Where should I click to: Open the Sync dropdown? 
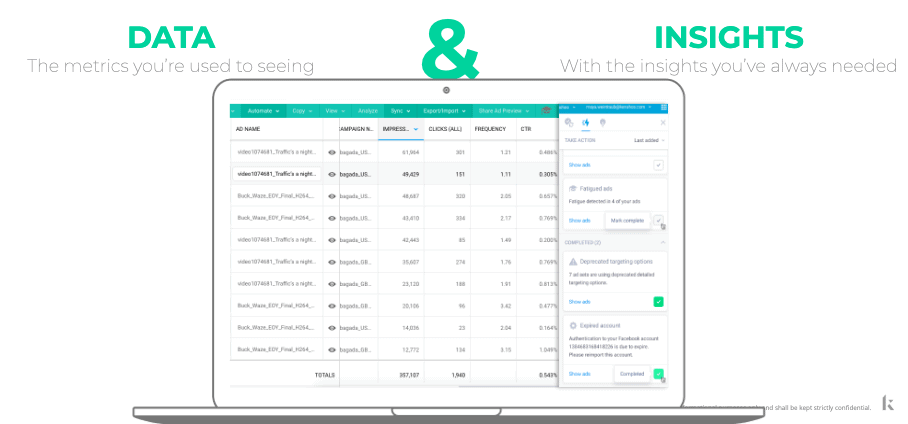click(x=400, y=111)
